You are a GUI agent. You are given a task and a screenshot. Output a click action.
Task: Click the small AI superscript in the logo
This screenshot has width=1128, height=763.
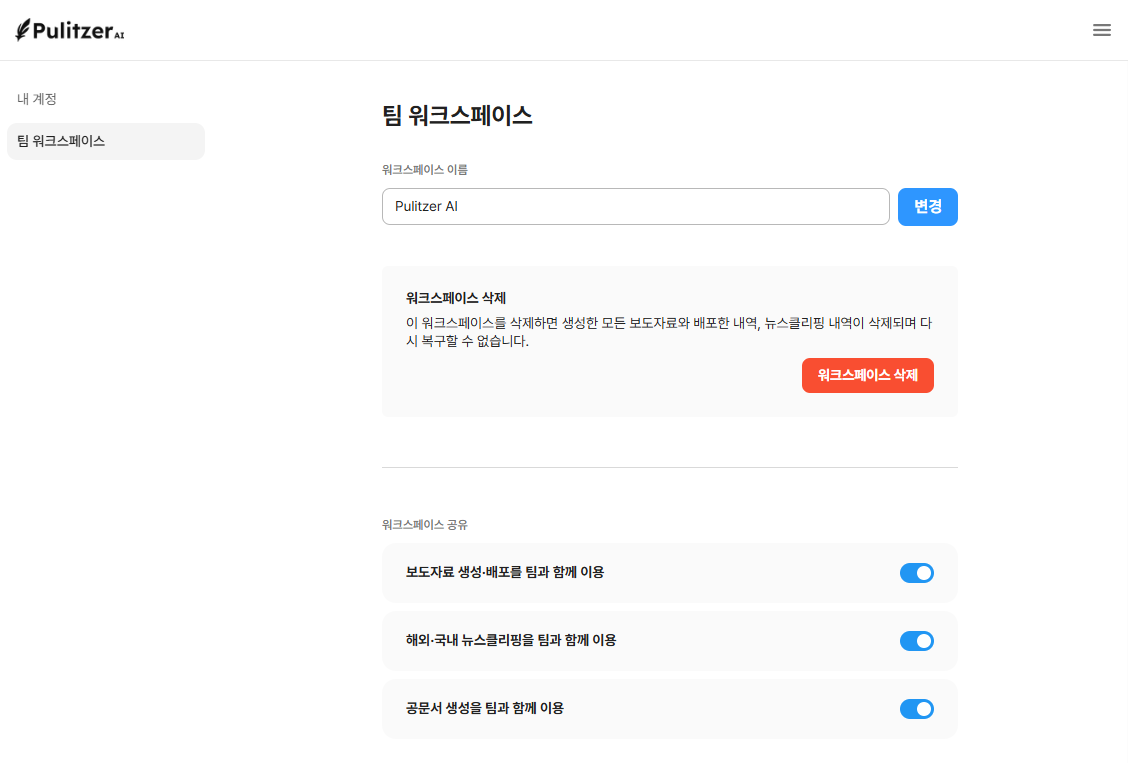pos(119,36)
